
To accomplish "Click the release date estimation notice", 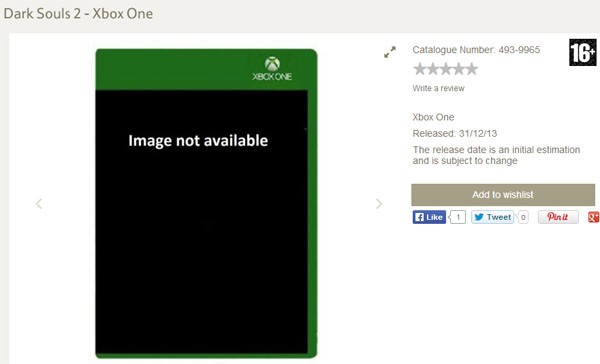I will click(496, 155).
